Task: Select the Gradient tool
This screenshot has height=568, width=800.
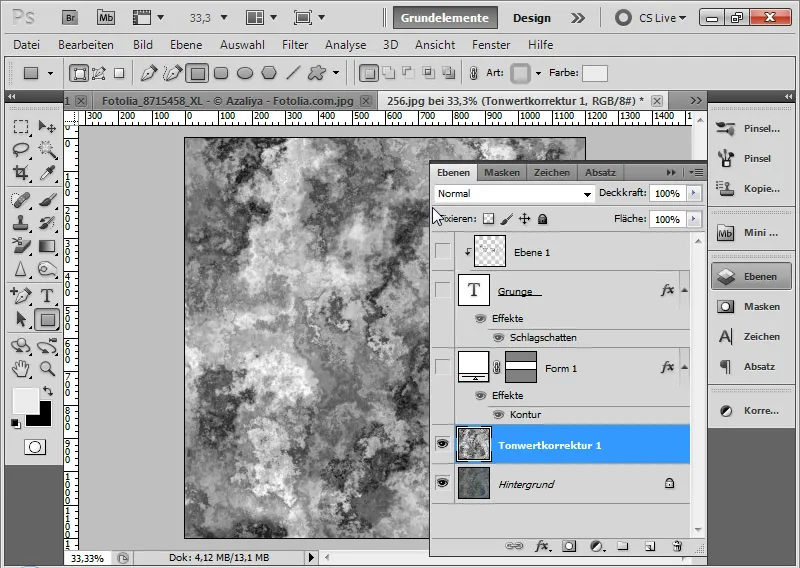Action: pyautogui.click(x=47, y=246)
